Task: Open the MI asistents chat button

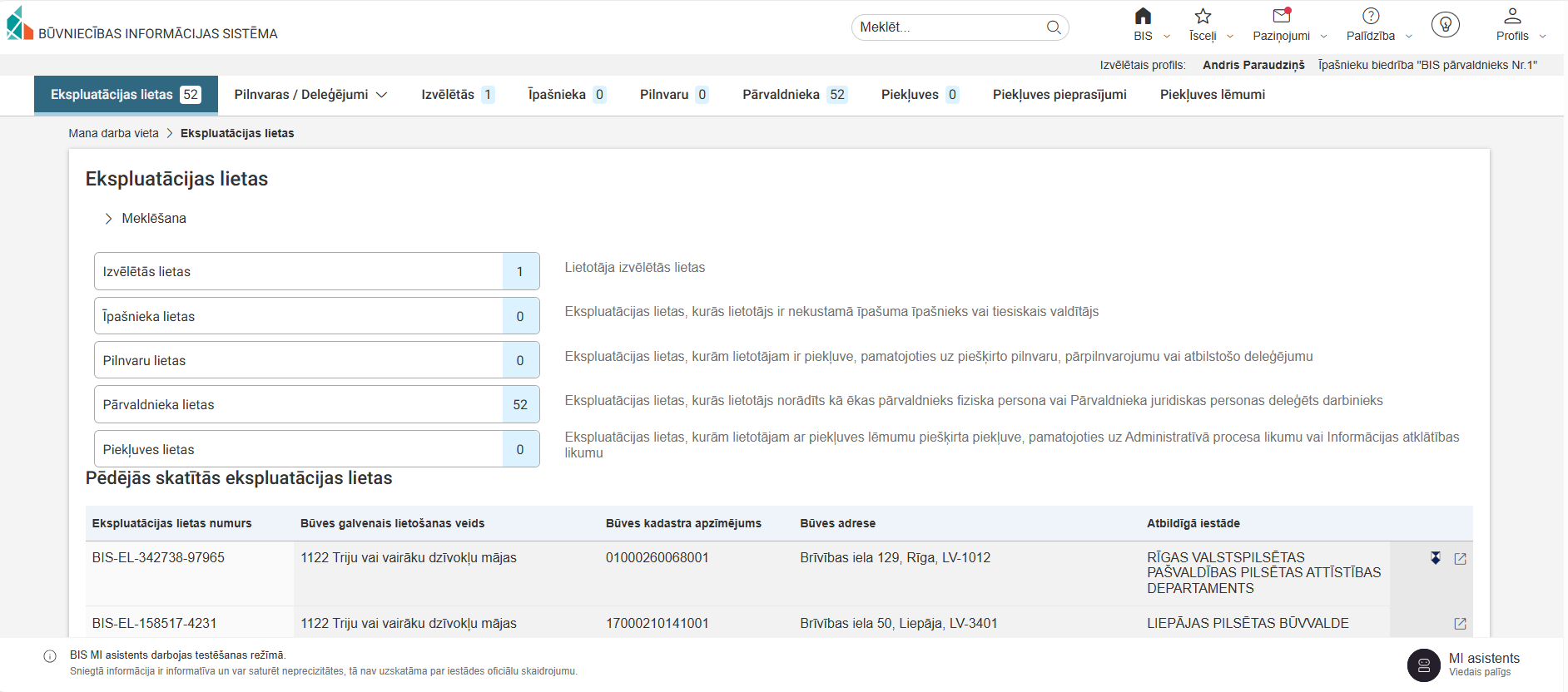Action: click(x=1424, y=665)
